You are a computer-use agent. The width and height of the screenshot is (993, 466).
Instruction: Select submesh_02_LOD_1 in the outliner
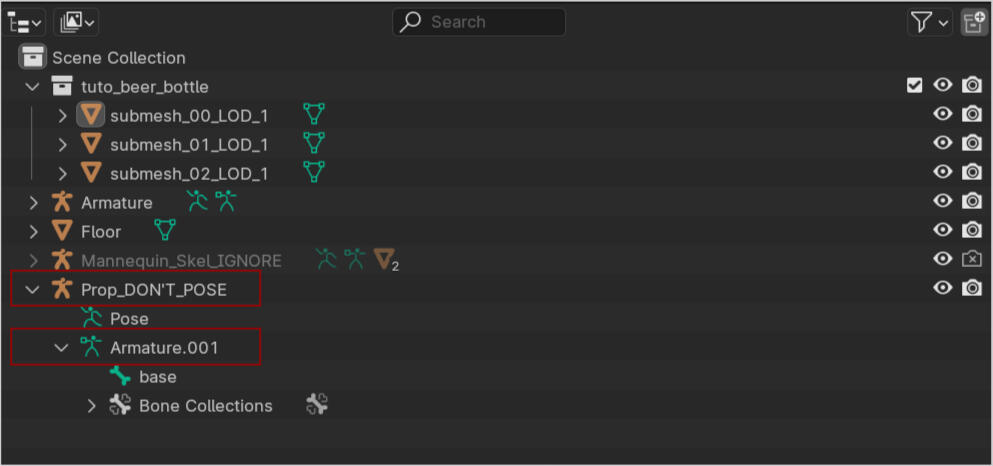[x=188, y=173]
